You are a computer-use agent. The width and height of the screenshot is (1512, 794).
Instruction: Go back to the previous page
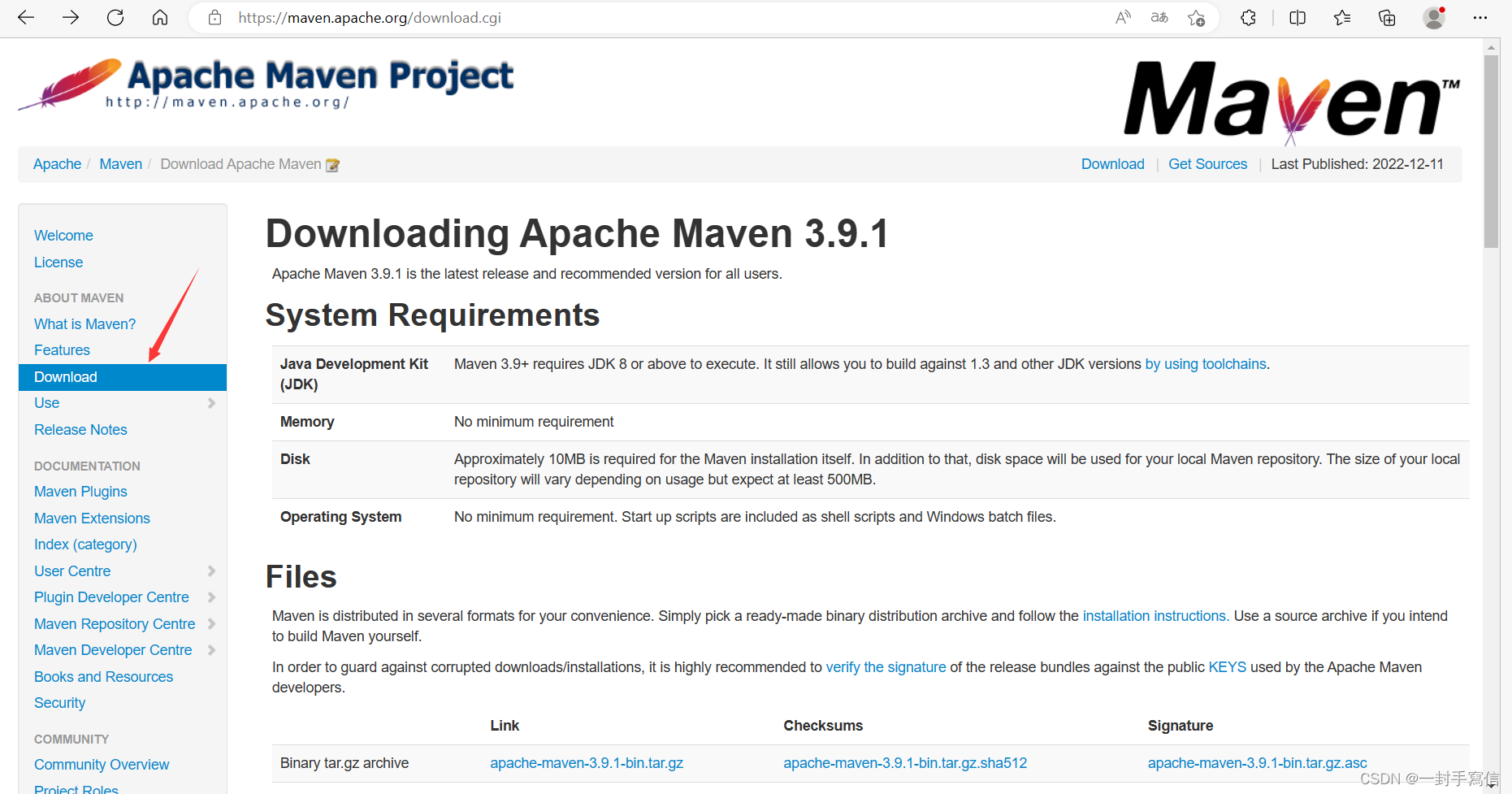tap(26, 18)
